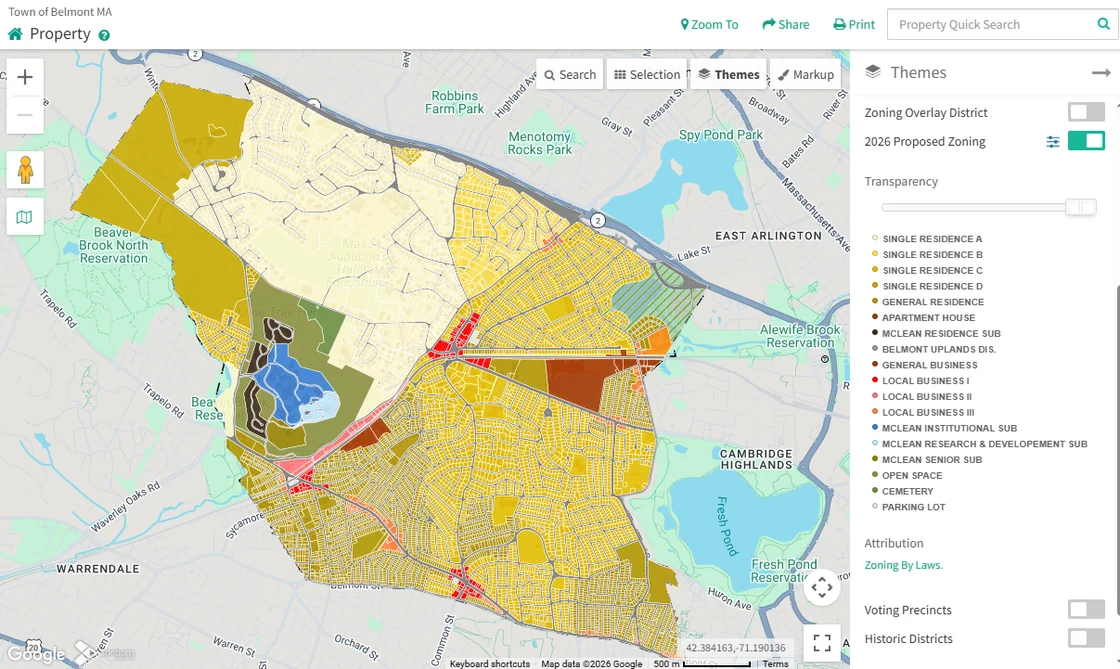Click SINGLE RESIDENCE D legend label
The image size is (1120, 669).
pyautogui.click(x=932, y=286)
